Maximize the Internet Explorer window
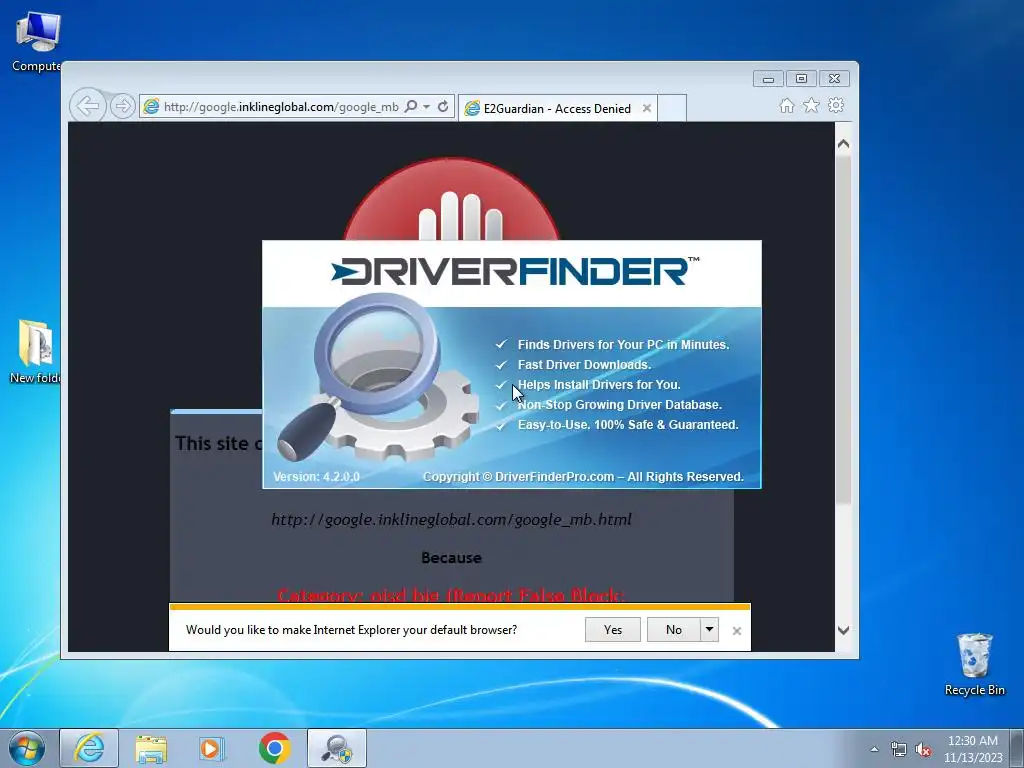The width and height of the screenshot is (1024, 768). coord(801,79)
